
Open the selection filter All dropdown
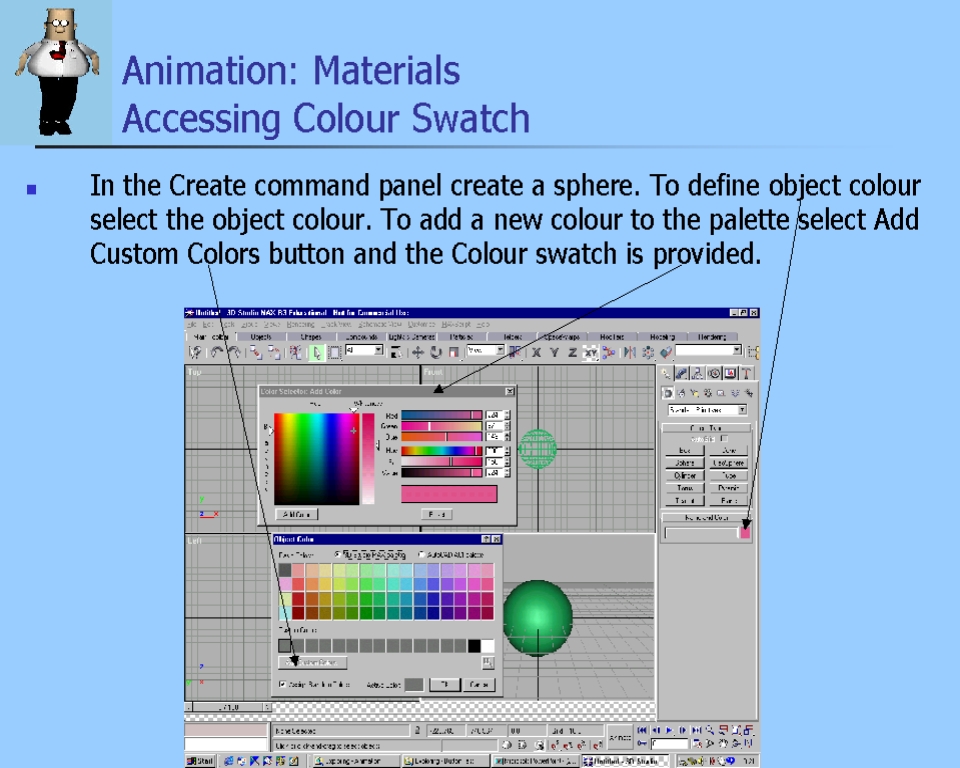pyautogui.click(x=379, y=351)
